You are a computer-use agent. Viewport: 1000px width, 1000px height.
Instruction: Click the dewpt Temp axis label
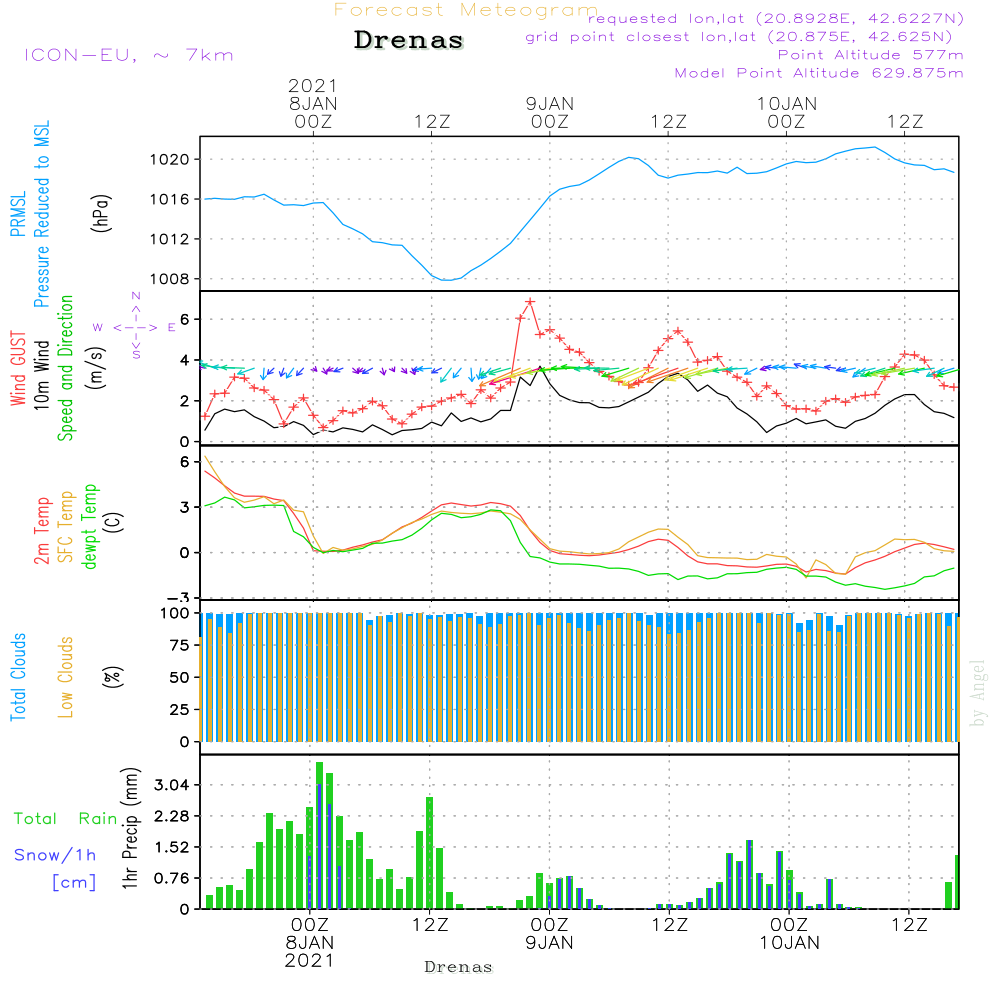tap(89, 526)
